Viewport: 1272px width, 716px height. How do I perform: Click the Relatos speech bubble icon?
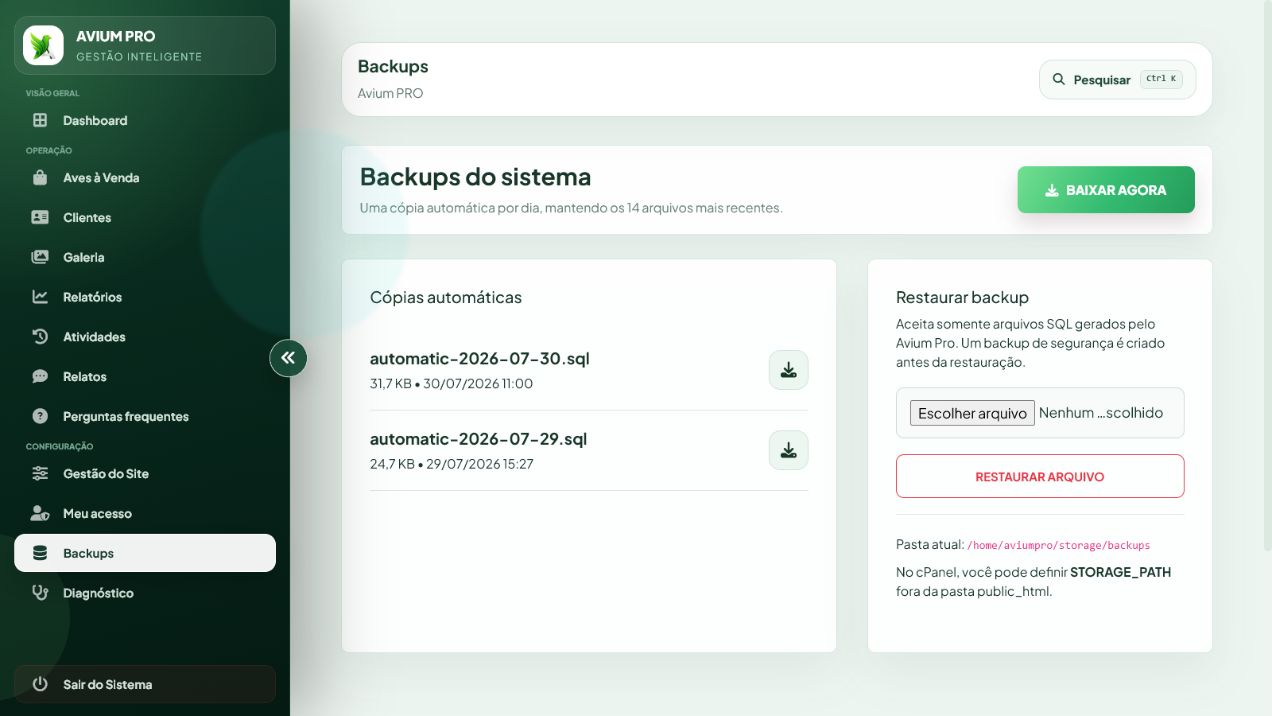pyautogui.click(x=40, y=377)
